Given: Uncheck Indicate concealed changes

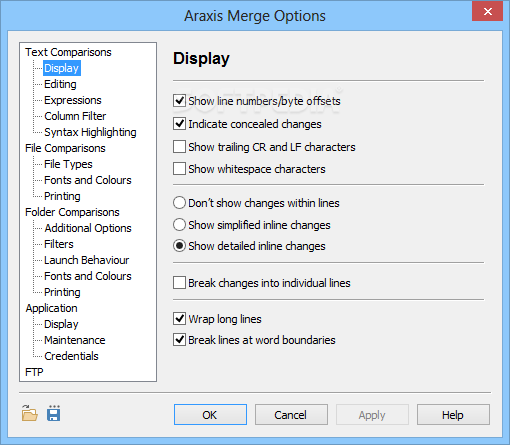Looking at the screenshot, I should click(x=179, y=124).
